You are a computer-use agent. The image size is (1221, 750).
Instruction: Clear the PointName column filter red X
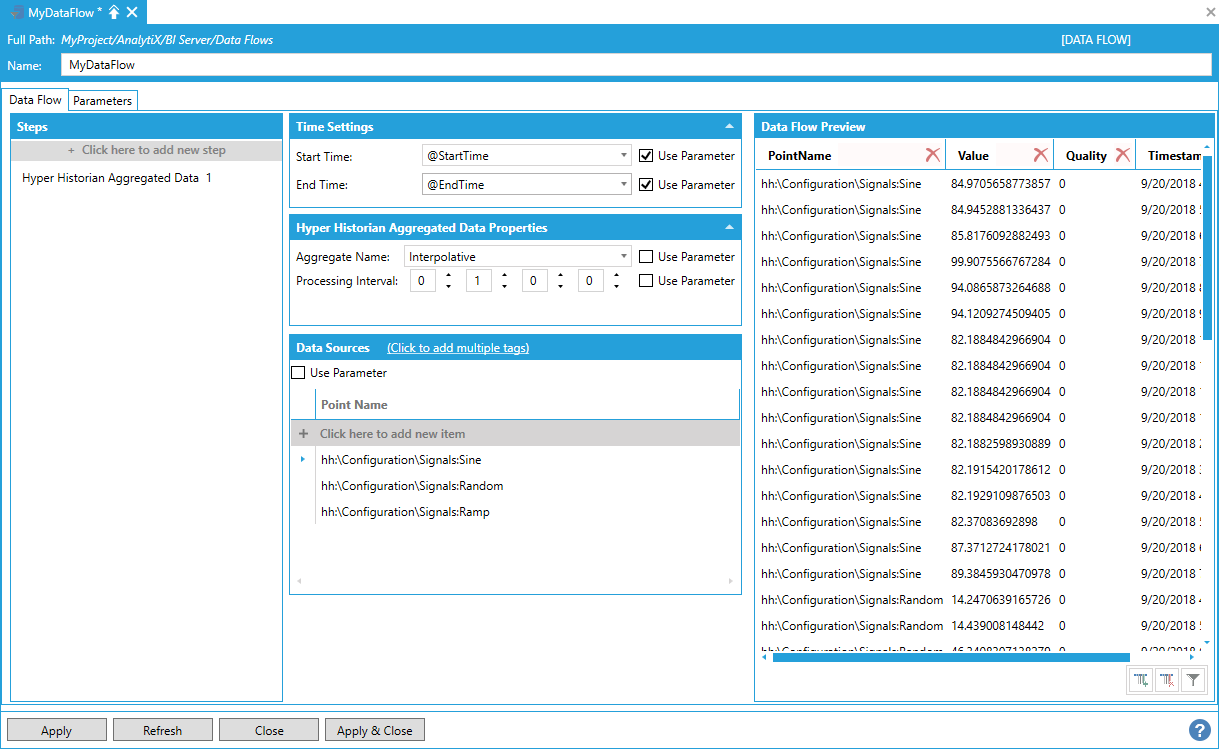pyautogui.click(x=932, y=155)
